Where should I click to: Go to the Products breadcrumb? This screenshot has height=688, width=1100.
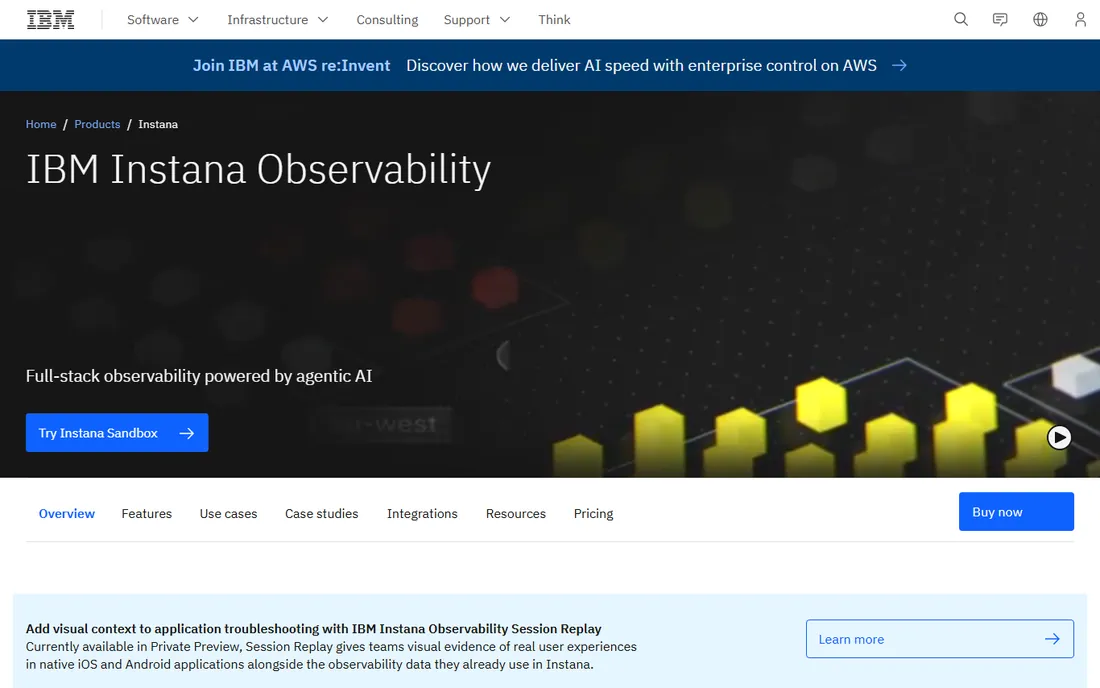pos(97,124)
